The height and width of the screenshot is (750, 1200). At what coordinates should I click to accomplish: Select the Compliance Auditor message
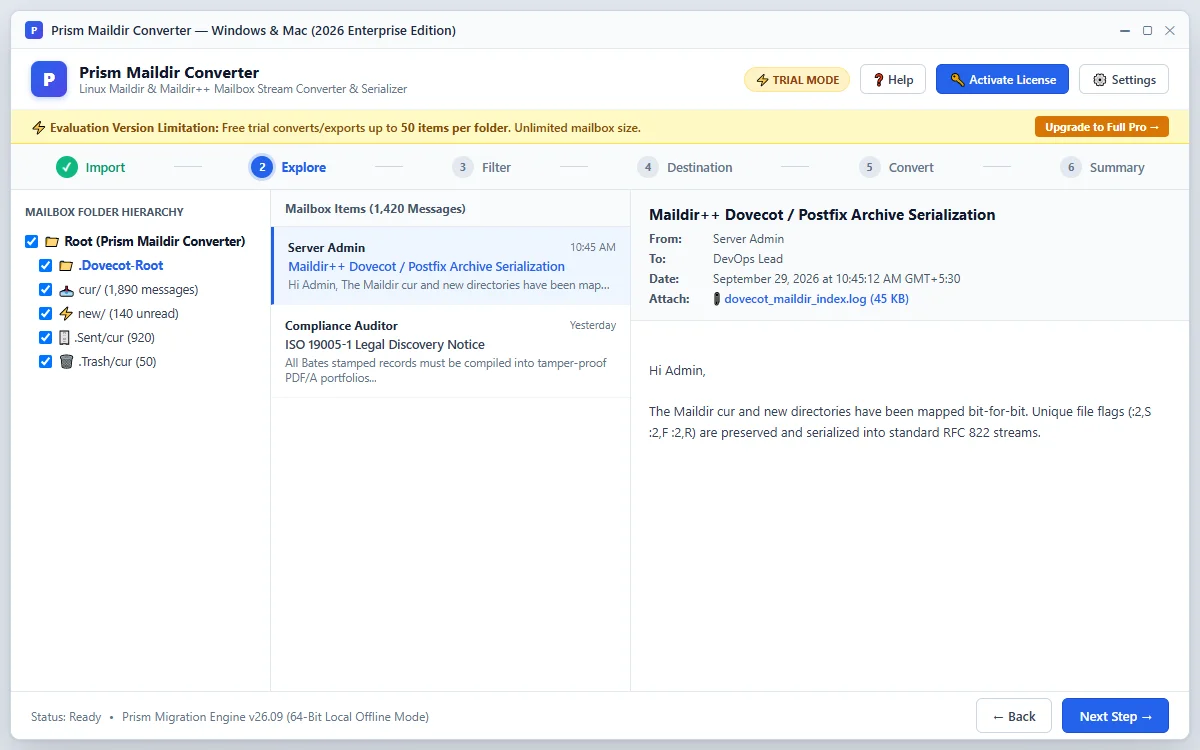tap(451, 352)
